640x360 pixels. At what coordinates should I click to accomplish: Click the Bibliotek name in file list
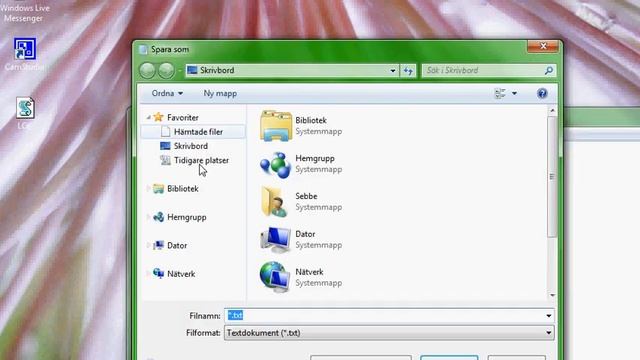[311, 120]
